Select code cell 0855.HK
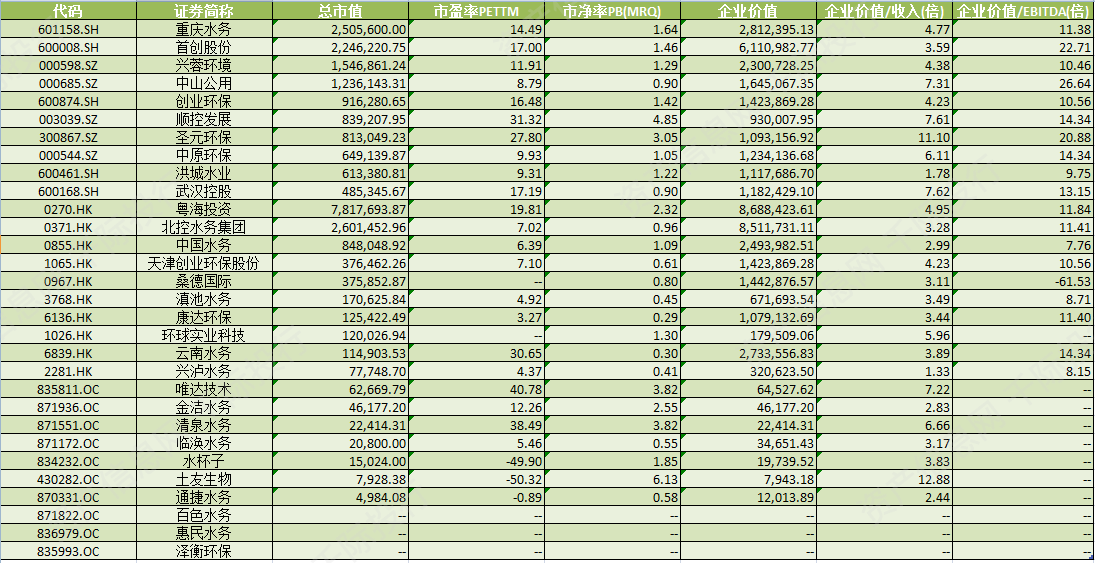This screenshot has width=1095, height=563. coord(68,245)
